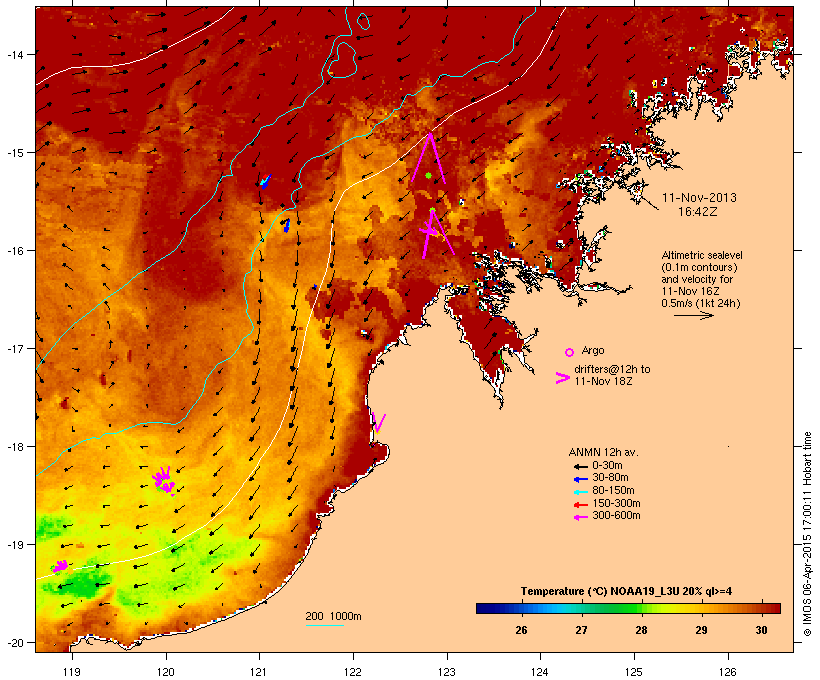Click the latitude axis label -14
This screenshot has width=820, height=680.
pos(15,54)
